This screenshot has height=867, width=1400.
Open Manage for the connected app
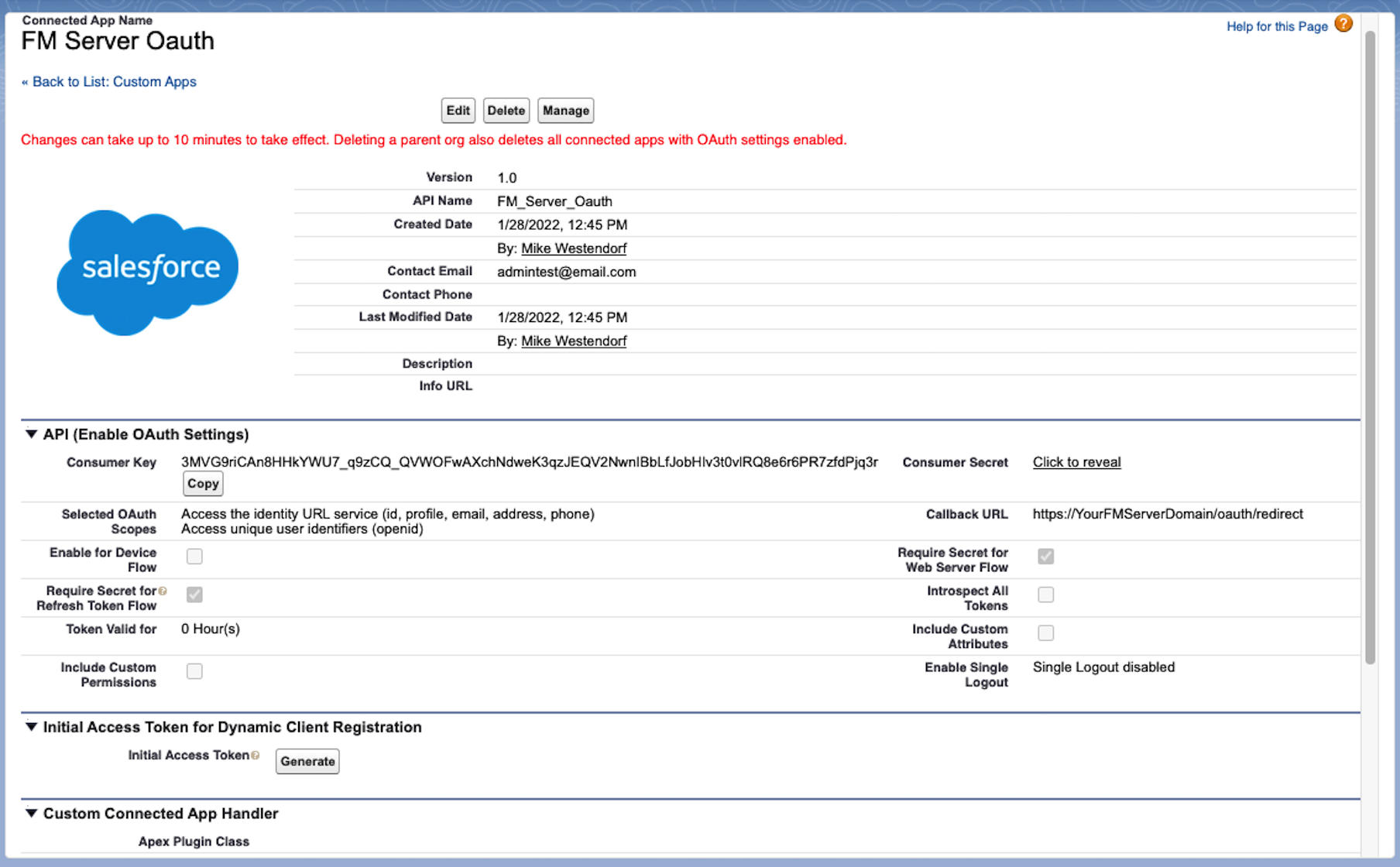click(x=566, y=111)
